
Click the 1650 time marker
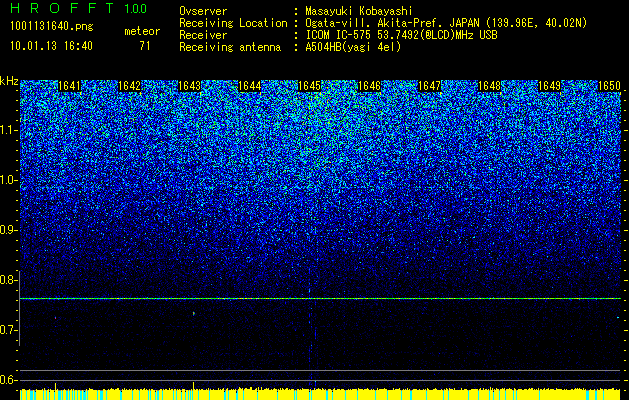609,86
